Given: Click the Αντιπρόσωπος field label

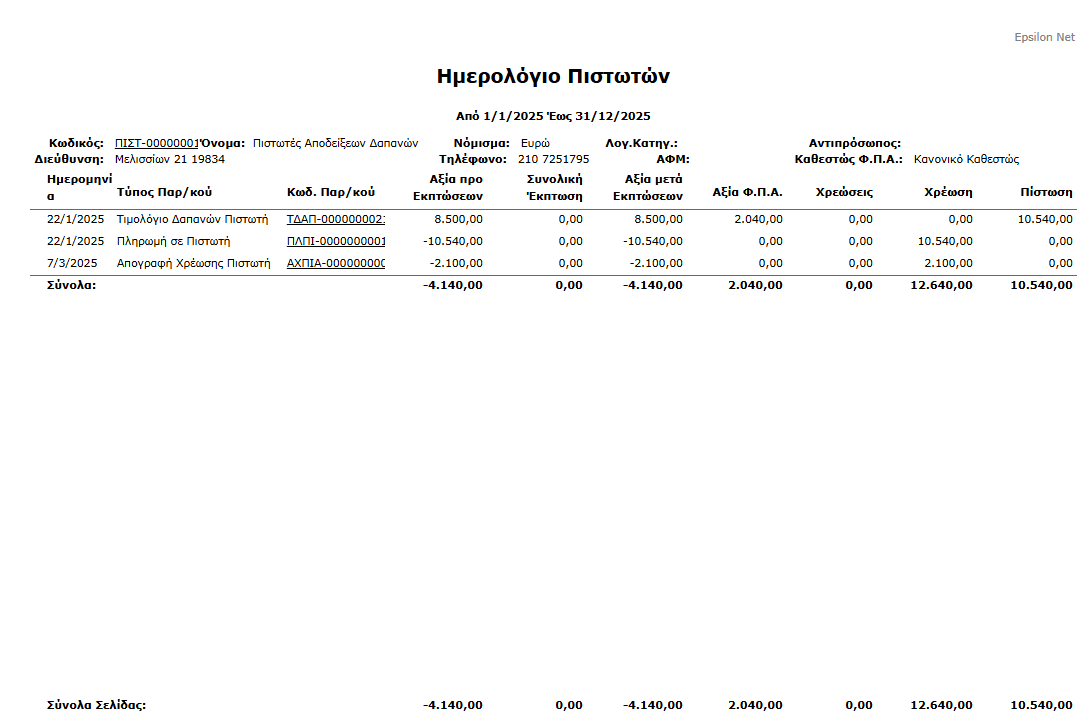Looking at the screenshot, I should point(855,143).
